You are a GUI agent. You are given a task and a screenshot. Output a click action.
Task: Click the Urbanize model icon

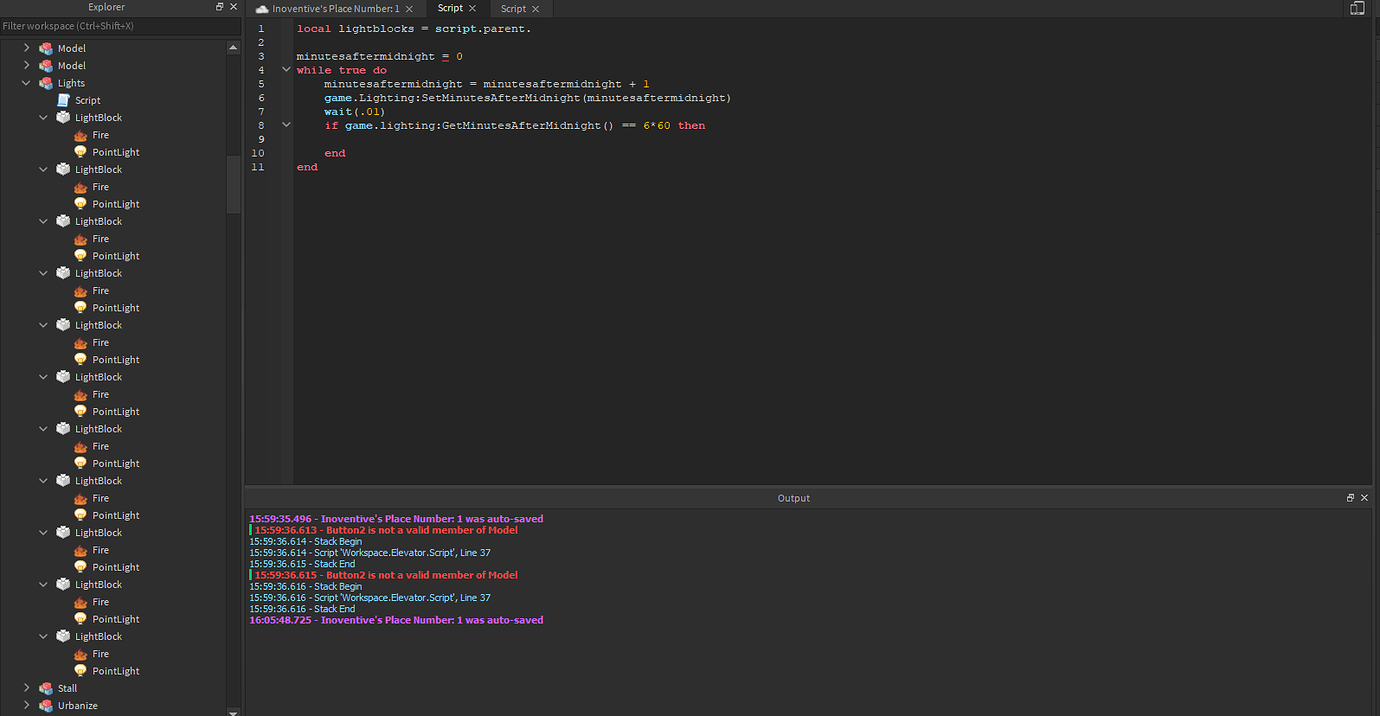click(x=45, y=705)
